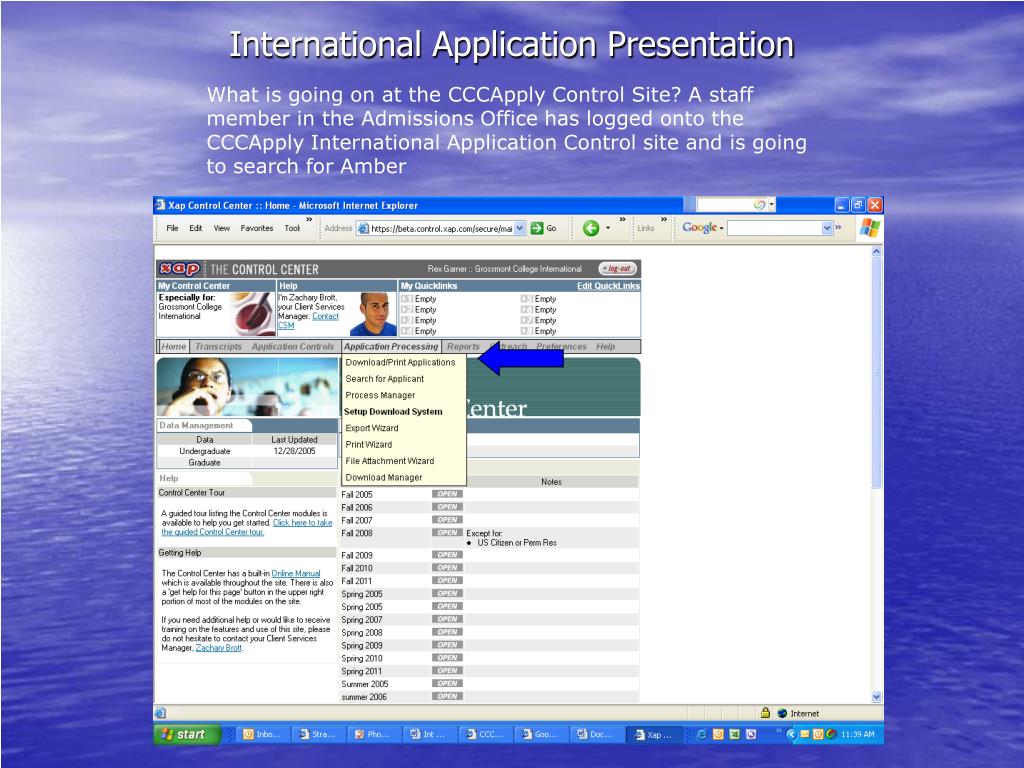
Task: Click the green Go arrow button
Action: click(x=537, y=228)
